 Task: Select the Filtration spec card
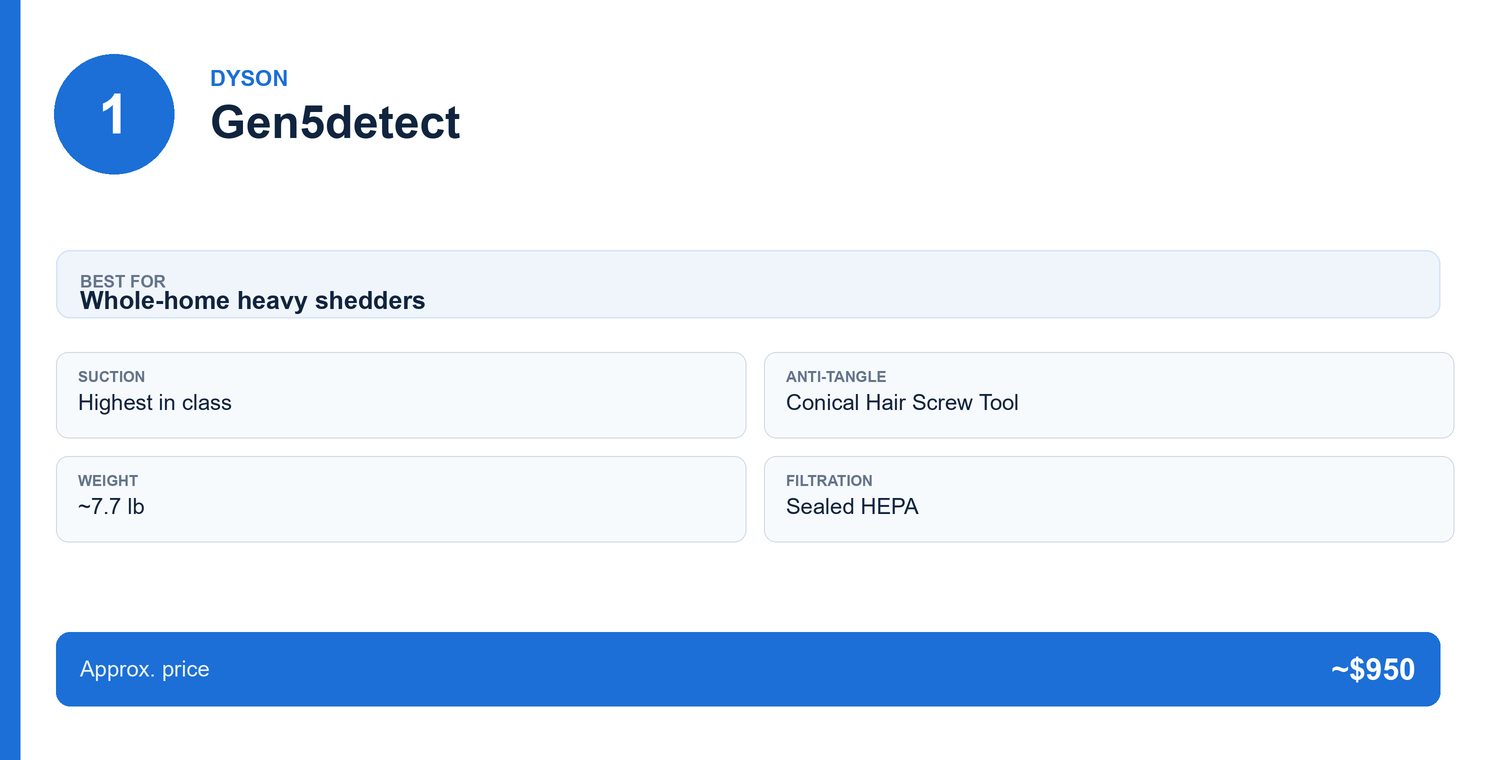1109,499
